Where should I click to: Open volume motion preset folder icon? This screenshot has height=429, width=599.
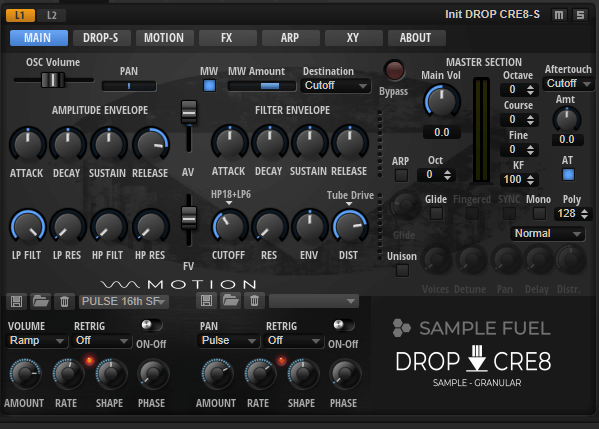[40, 301]
